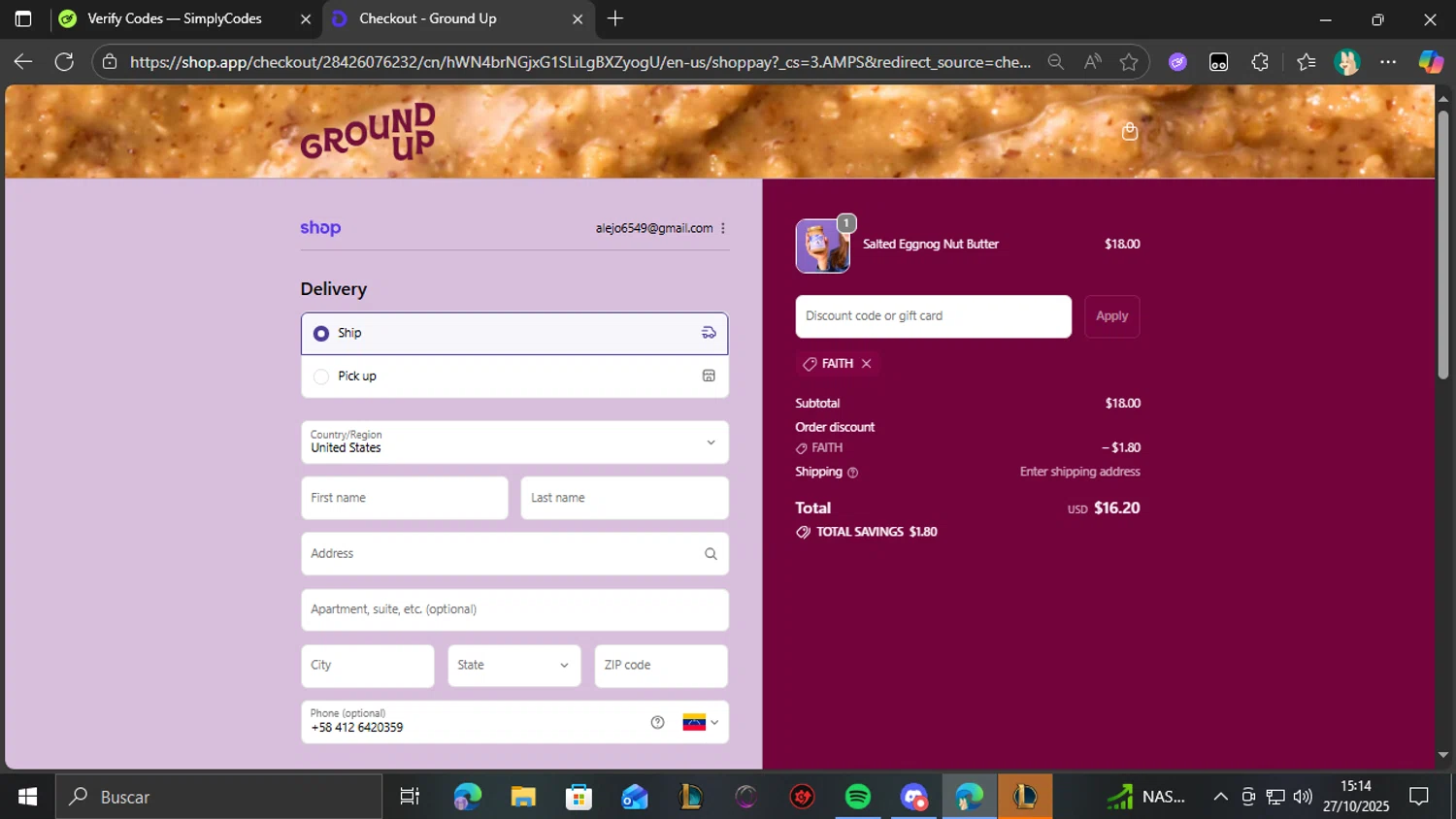Remove the FAITH discount code
Screen dimensions: 1456x819
(x=867, y=364)
